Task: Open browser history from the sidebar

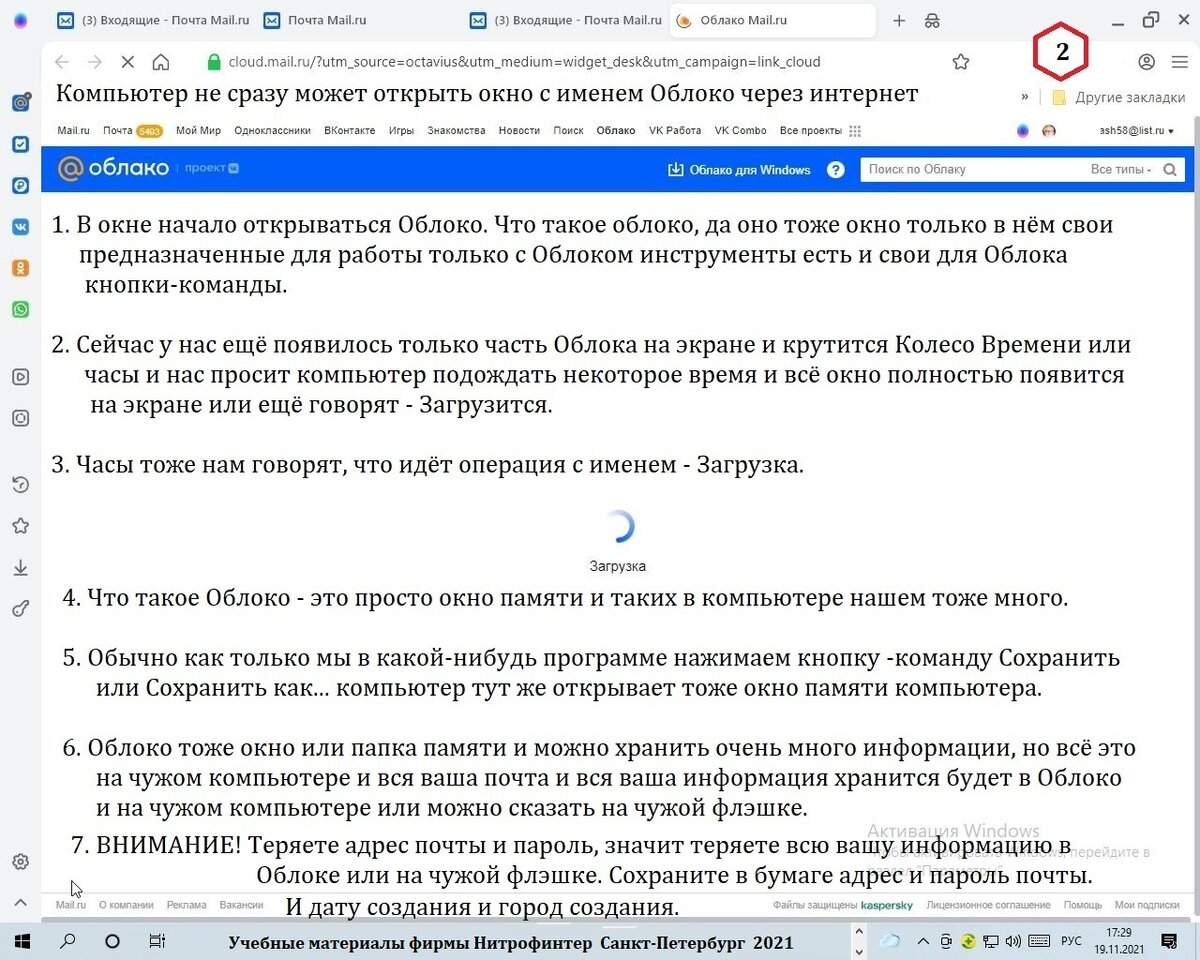Action: point(20,484)
